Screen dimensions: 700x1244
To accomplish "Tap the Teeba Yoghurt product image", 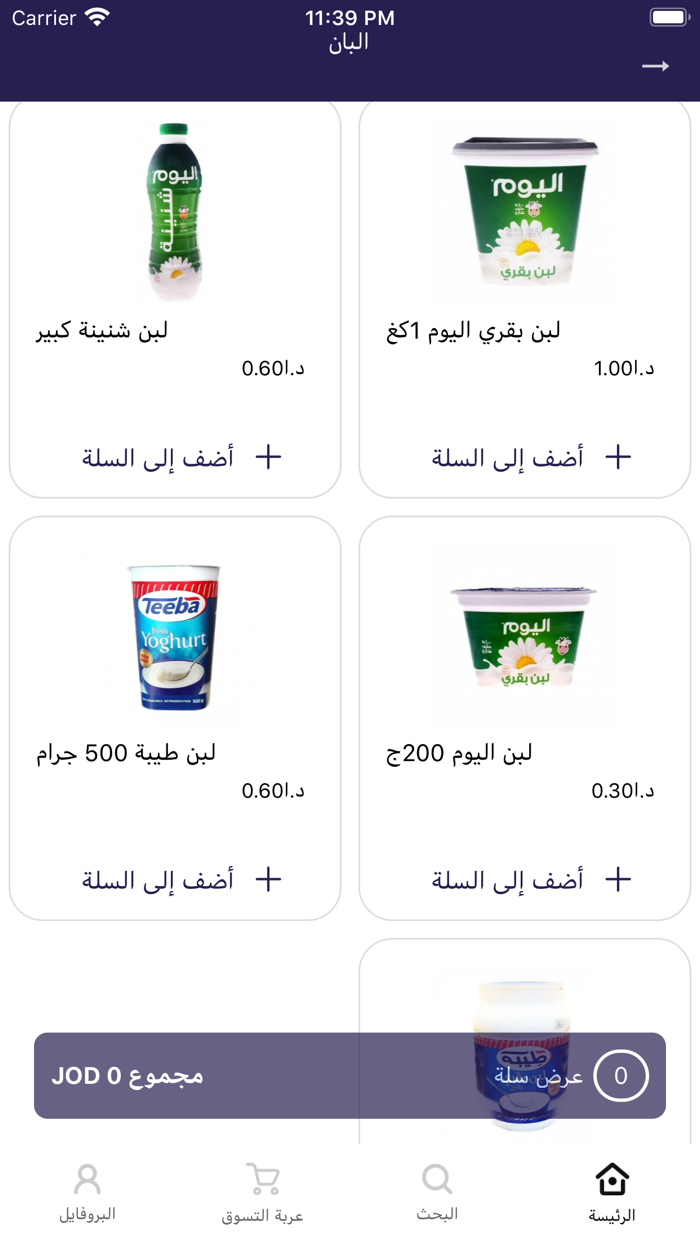I will pyautogui.click(x=172, y=634).
